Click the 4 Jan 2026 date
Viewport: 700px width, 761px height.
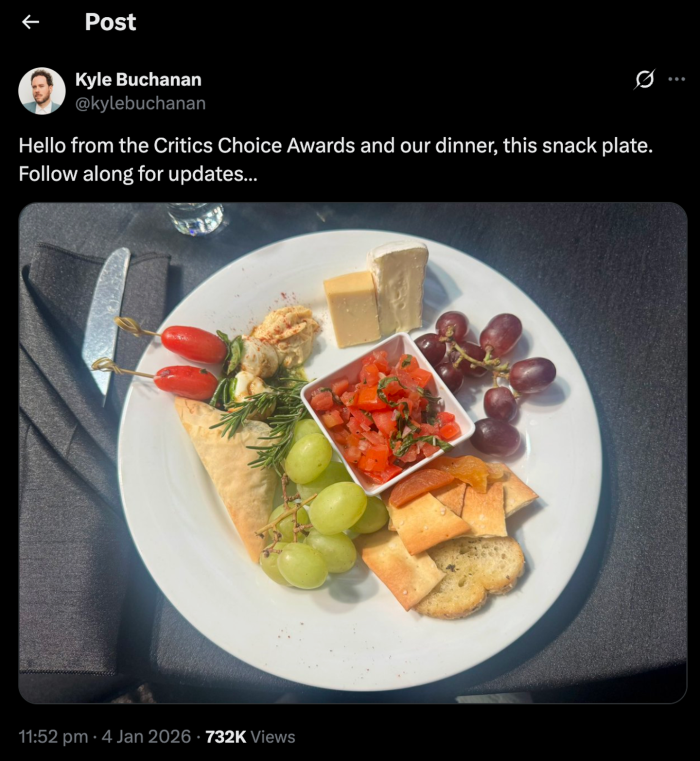click(146, 736)
